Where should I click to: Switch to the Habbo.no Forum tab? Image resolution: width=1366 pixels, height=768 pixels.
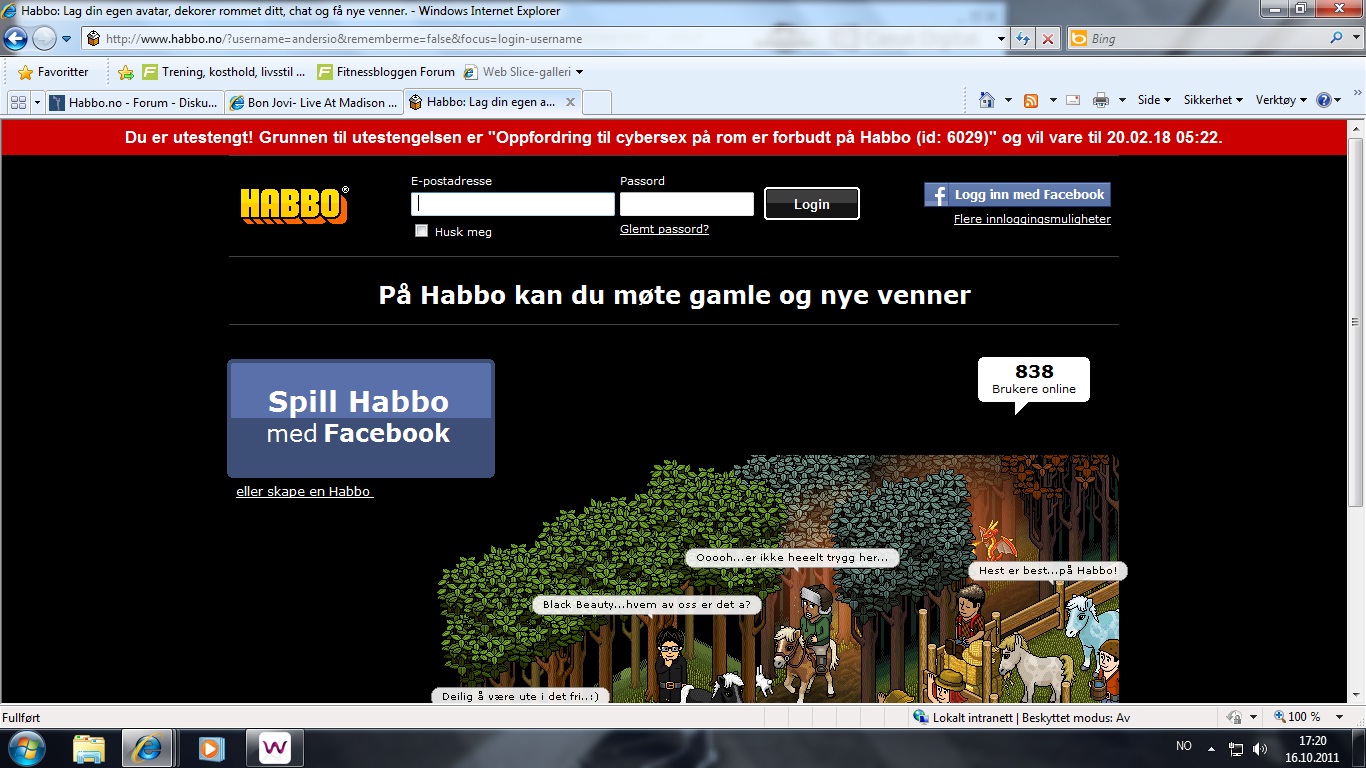133,102
